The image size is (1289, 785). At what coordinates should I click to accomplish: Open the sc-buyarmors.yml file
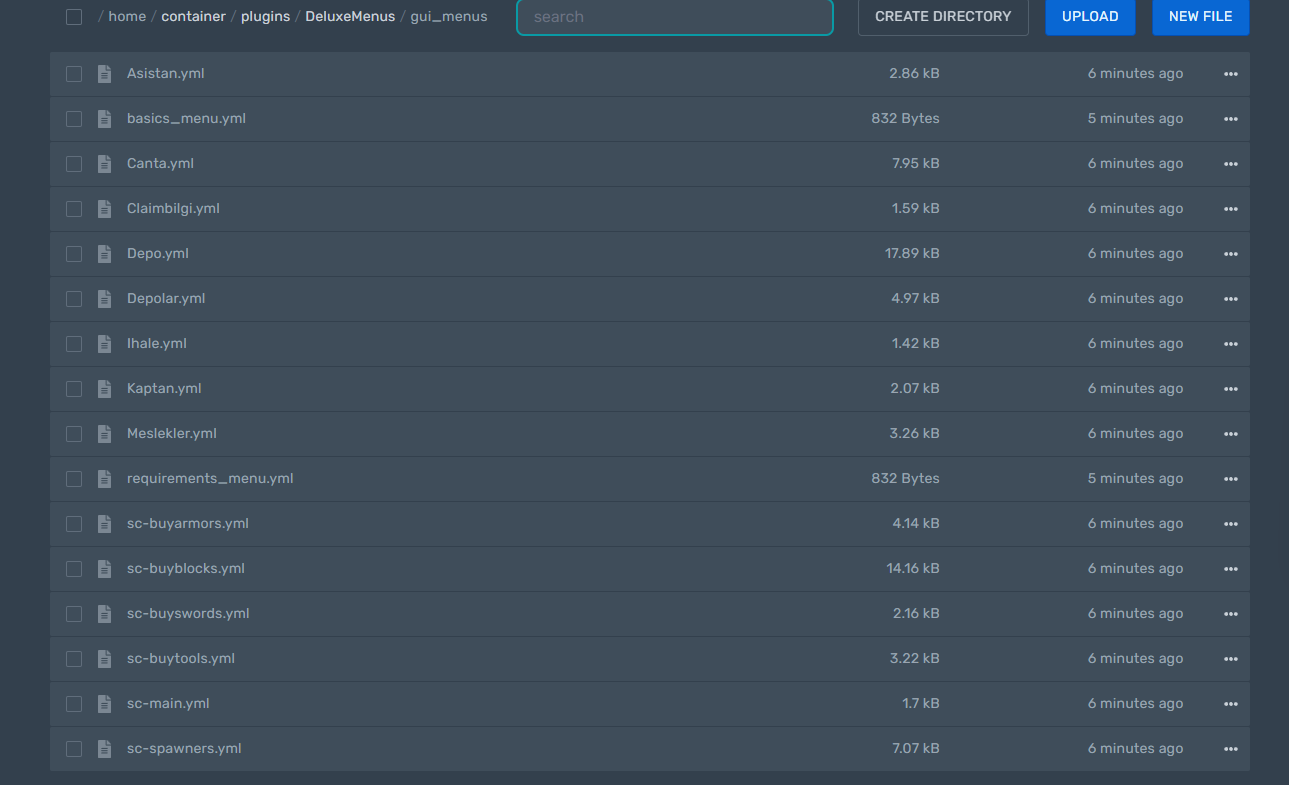[188, 524]
